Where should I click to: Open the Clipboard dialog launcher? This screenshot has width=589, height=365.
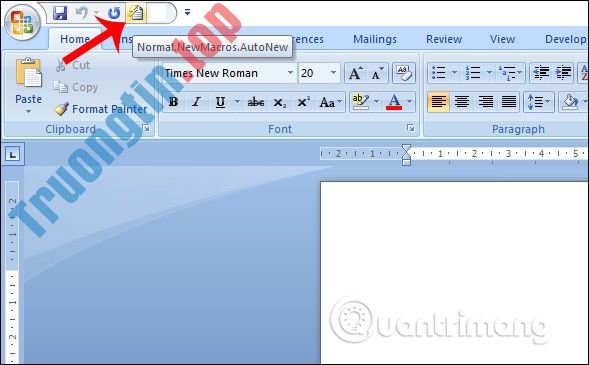click(146, 129)
